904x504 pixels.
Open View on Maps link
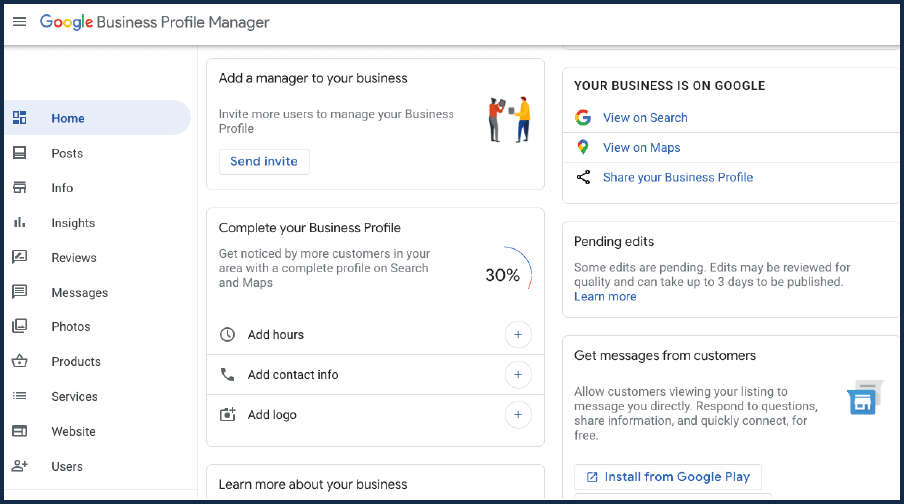pos(642,148)
